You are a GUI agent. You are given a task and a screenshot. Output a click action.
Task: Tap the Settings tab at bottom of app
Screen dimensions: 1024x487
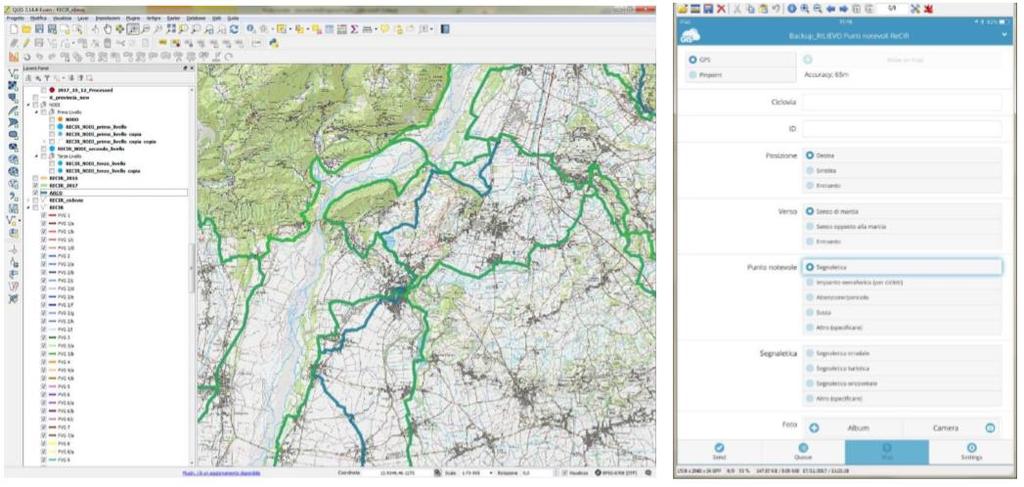[x=971, y=452]
